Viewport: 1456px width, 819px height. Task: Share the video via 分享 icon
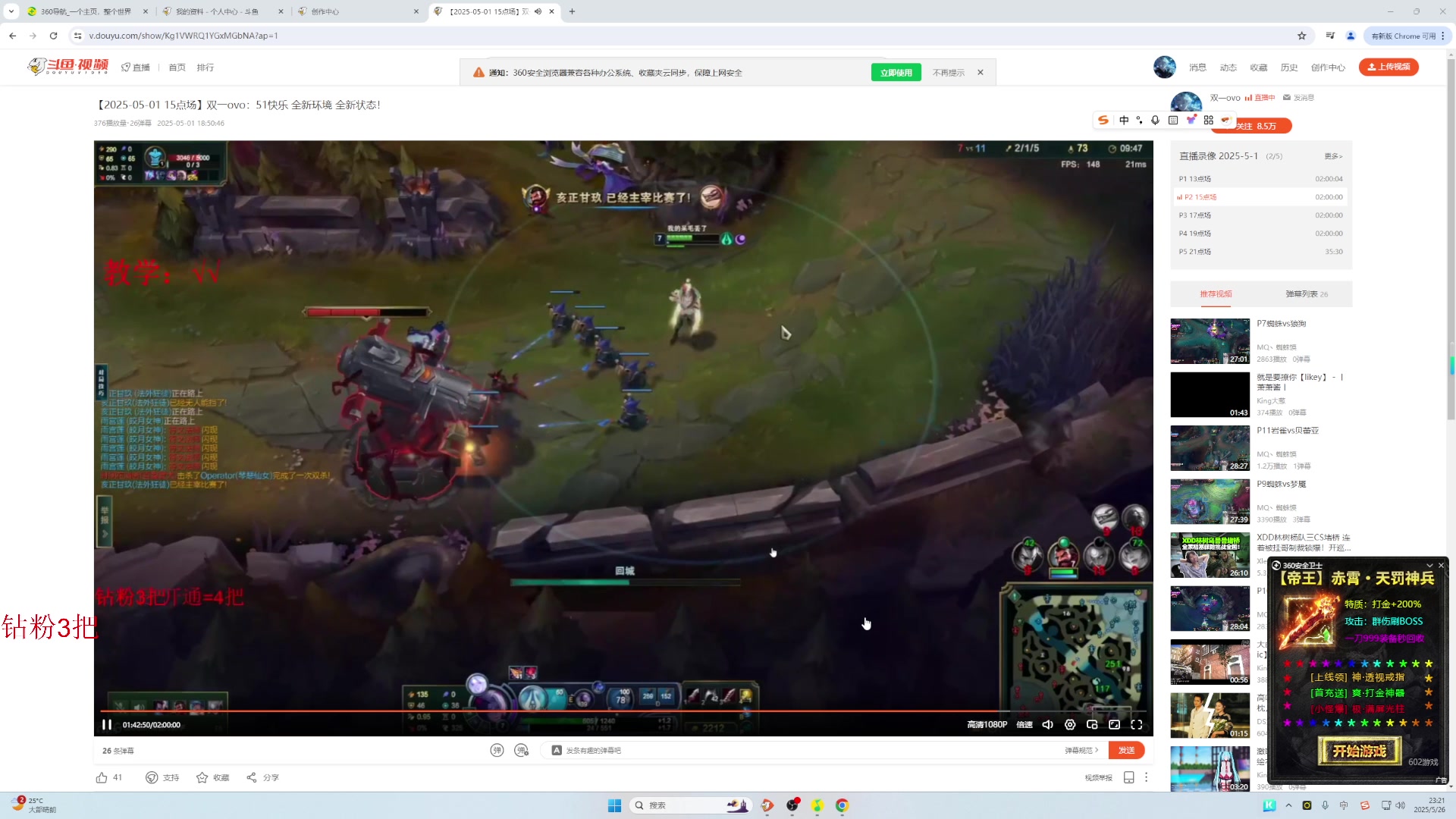click(251, 777)
